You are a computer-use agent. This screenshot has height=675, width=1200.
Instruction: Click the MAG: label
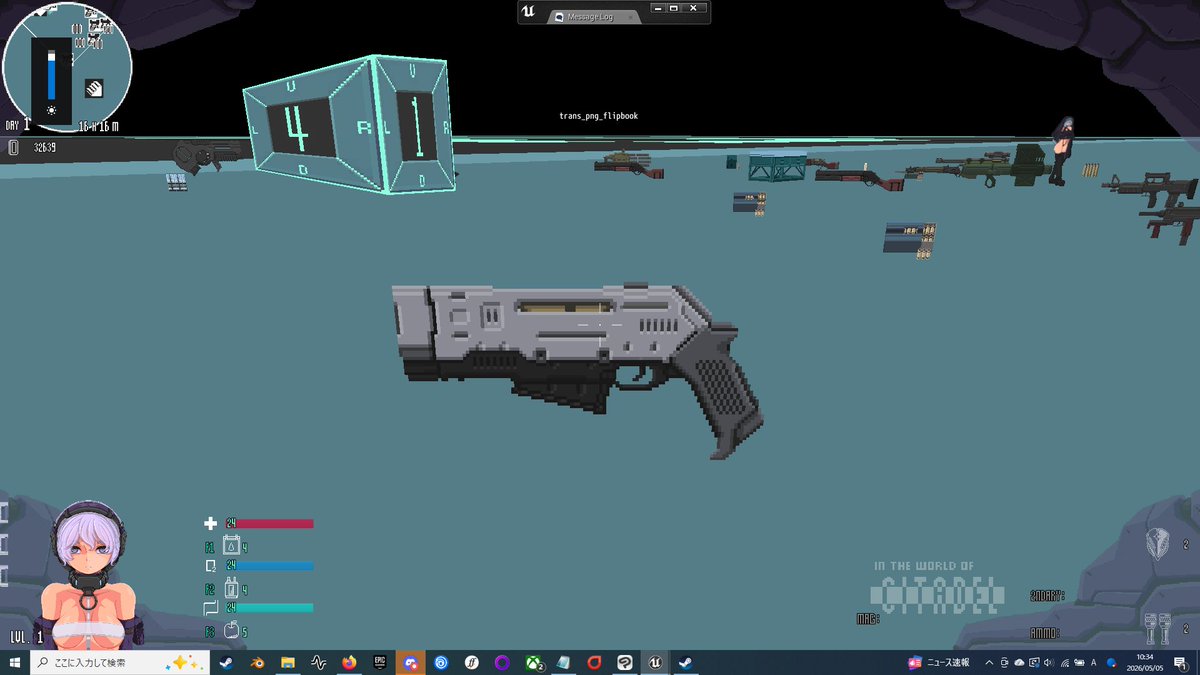867,620
